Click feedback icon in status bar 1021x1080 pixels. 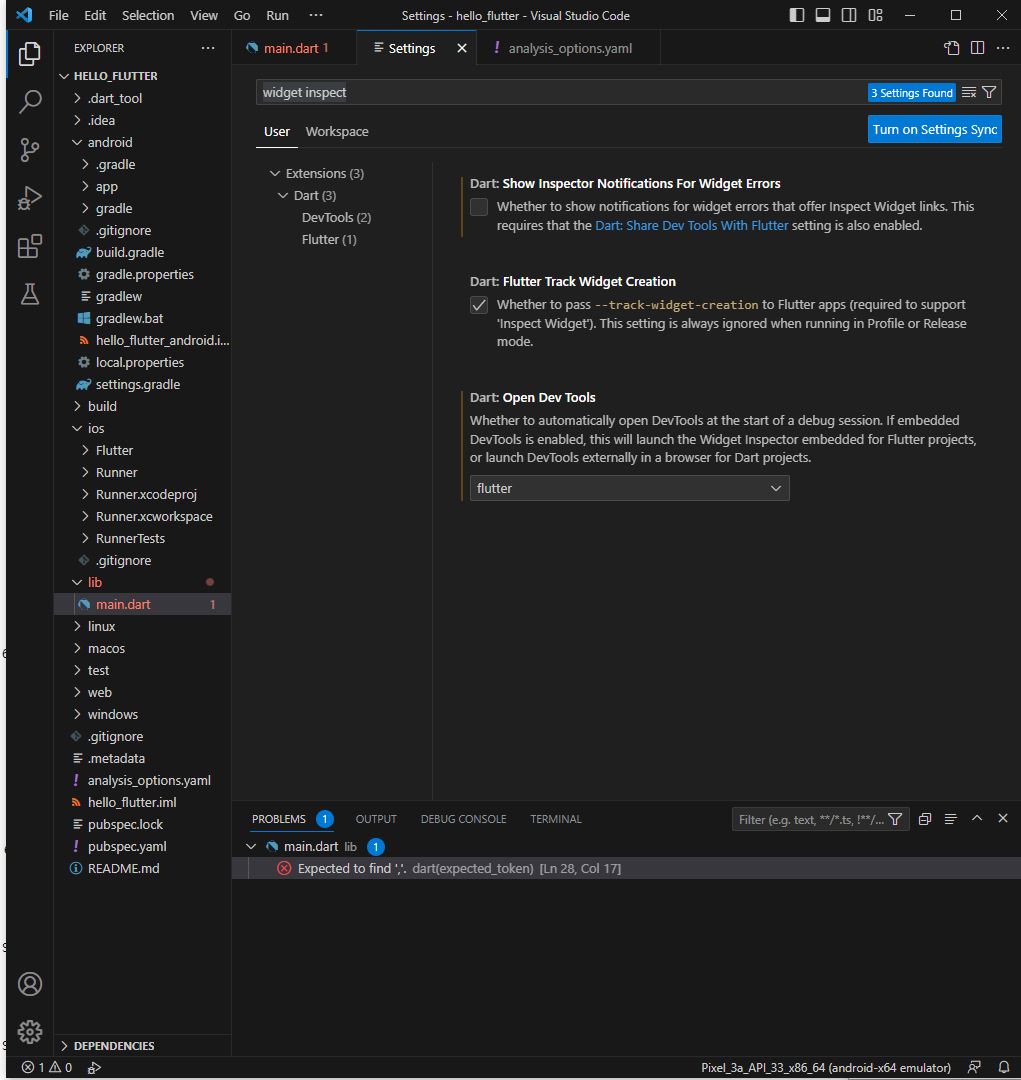tap(974, 1068)
